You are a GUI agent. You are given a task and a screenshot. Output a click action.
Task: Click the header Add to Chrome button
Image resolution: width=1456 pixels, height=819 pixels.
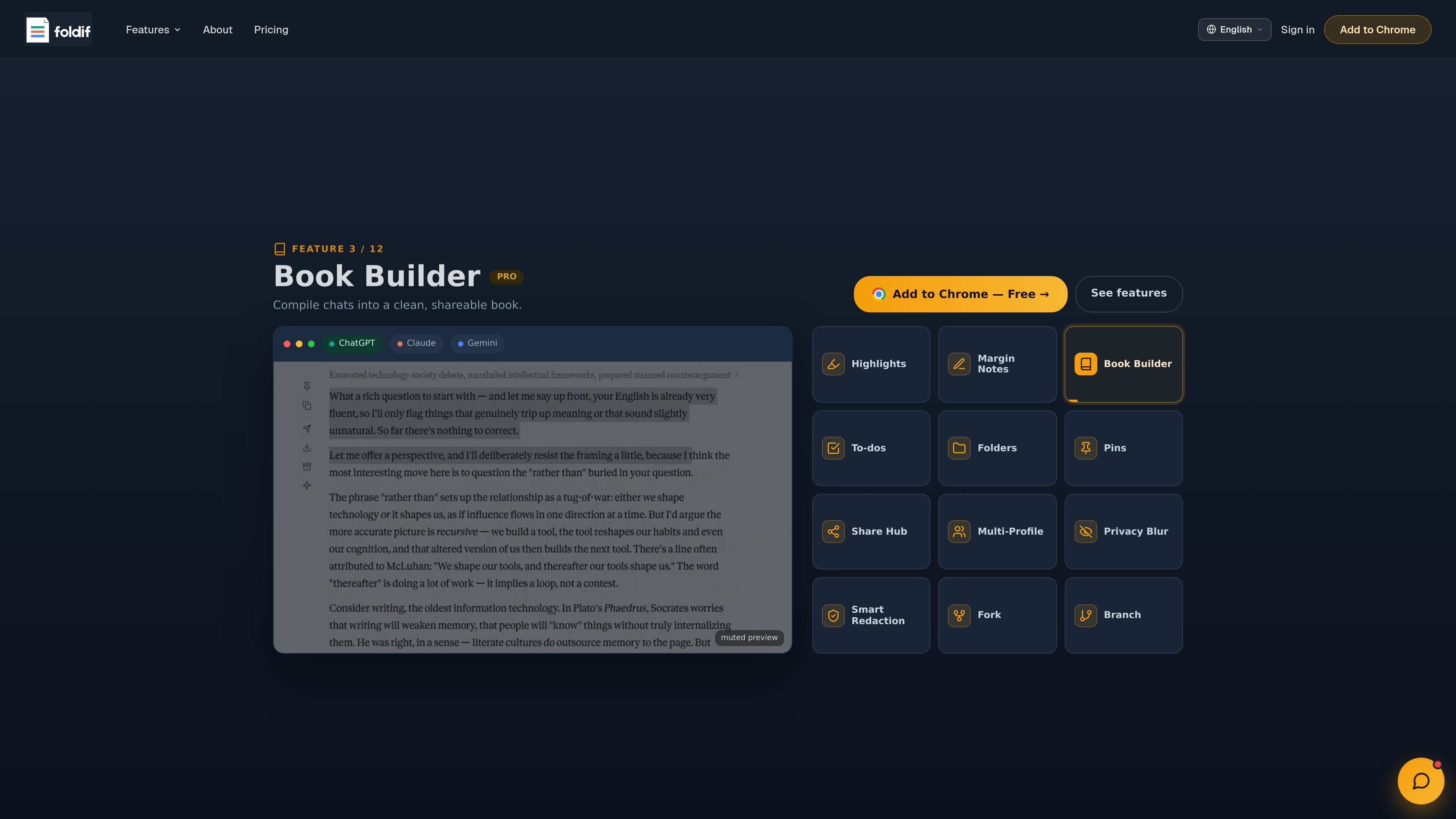tap(1378, 30)
